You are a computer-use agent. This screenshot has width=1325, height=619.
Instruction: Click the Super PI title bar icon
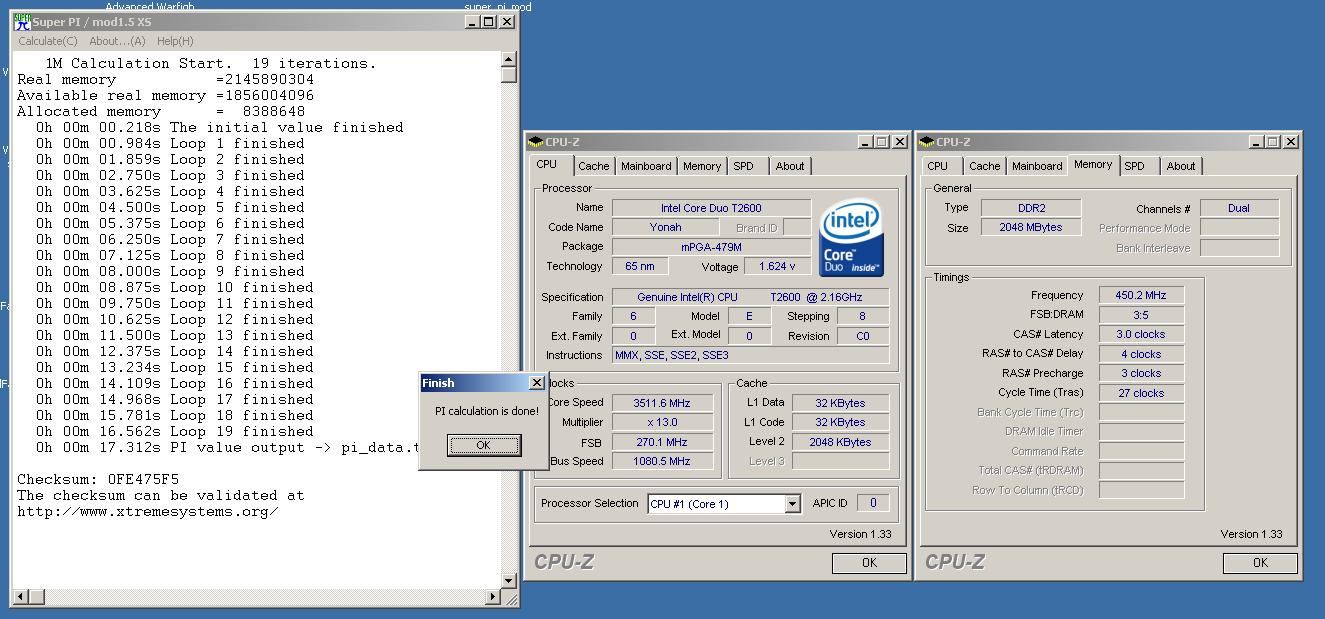click(22, 21)
